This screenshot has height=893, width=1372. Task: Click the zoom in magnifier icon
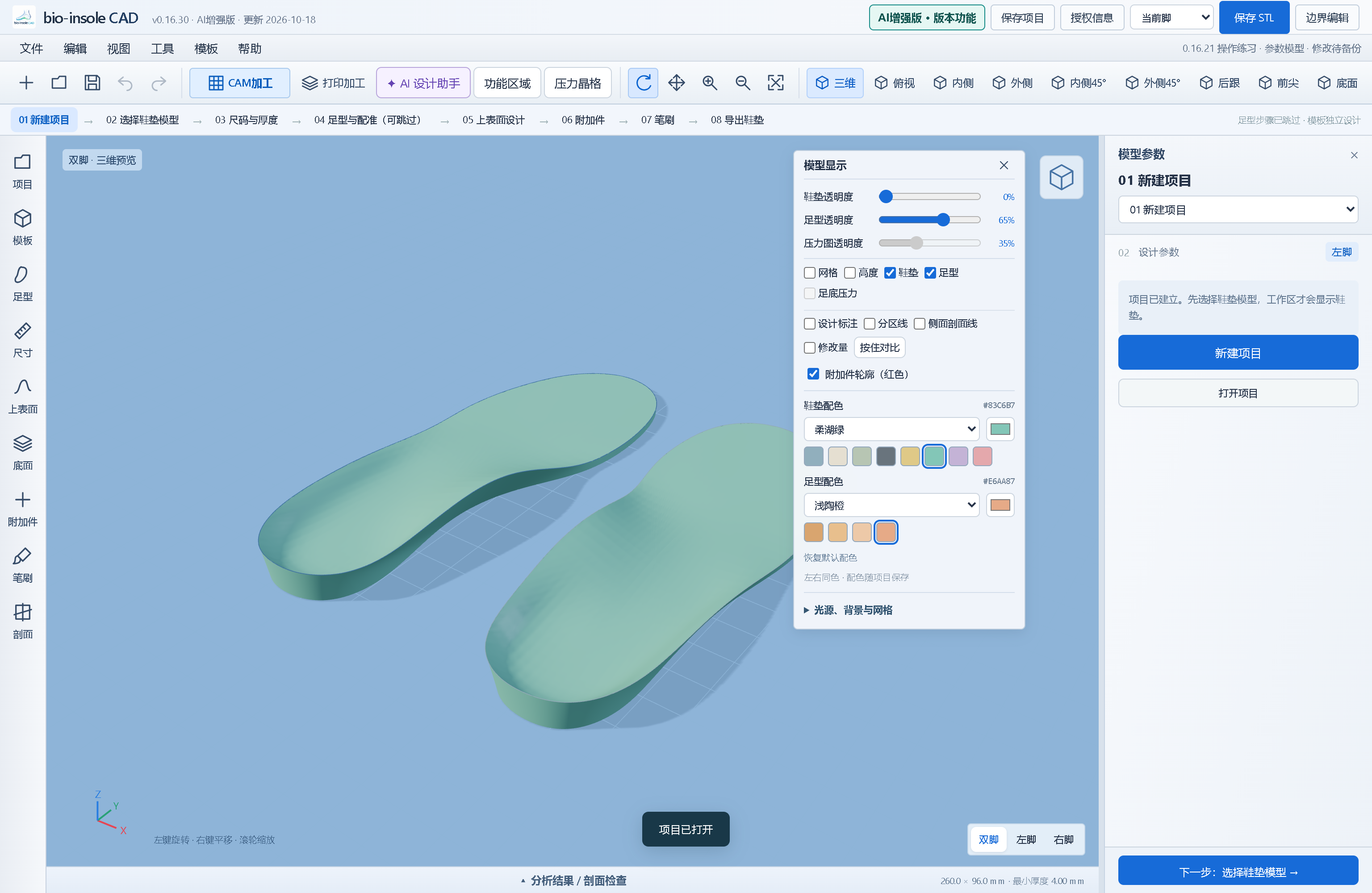pos(710,83)
